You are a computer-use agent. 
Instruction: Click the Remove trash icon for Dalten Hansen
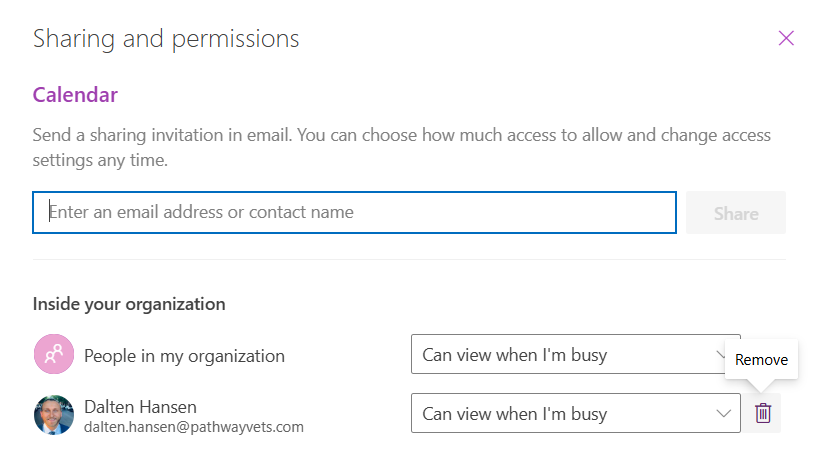coord(763,413)
